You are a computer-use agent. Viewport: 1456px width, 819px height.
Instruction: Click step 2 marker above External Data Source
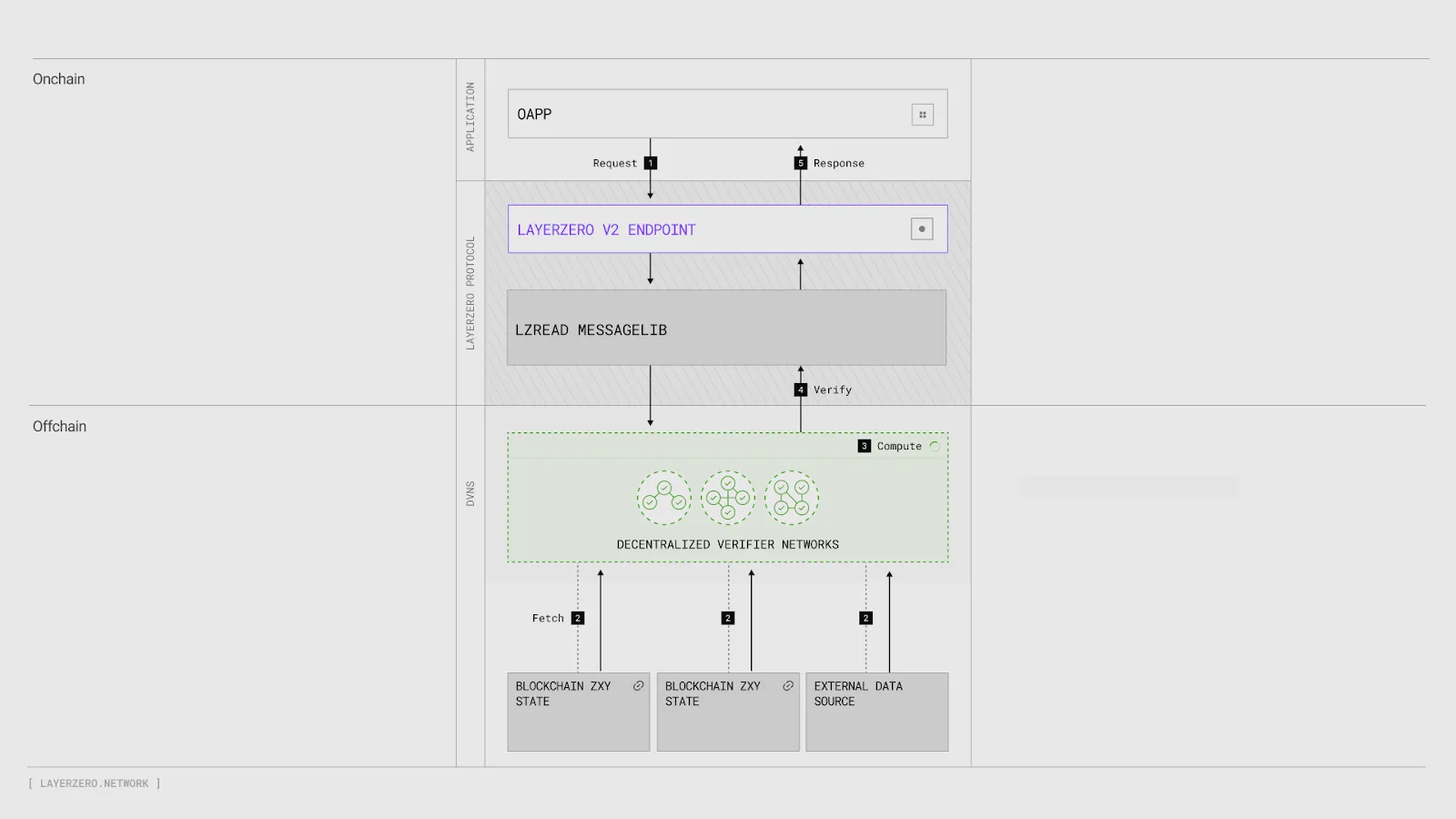pos(865,618)
